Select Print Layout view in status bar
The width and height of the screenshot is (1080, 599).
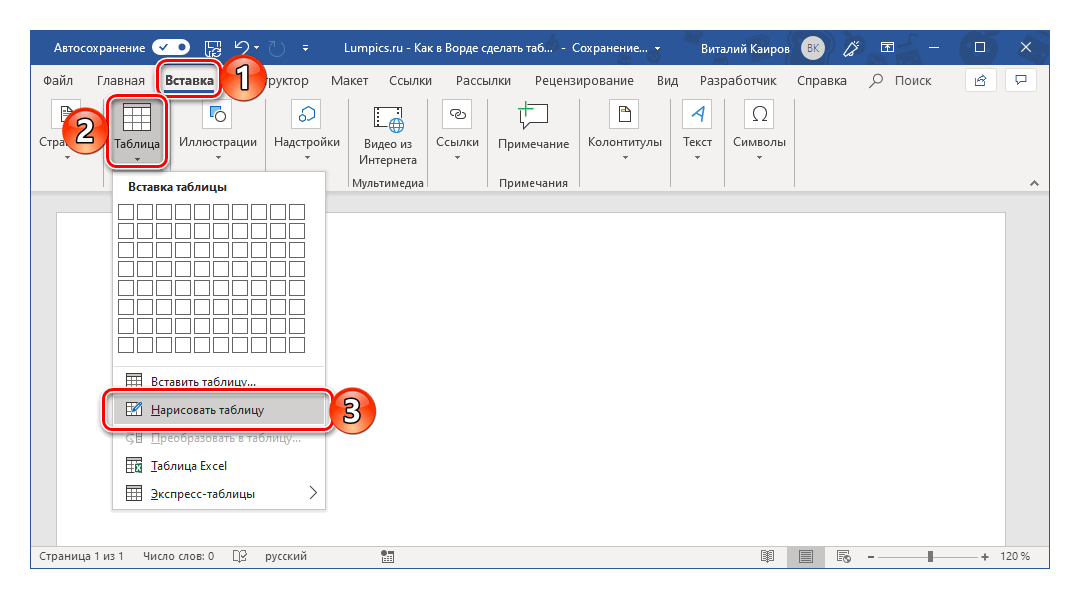click(805, 556)
